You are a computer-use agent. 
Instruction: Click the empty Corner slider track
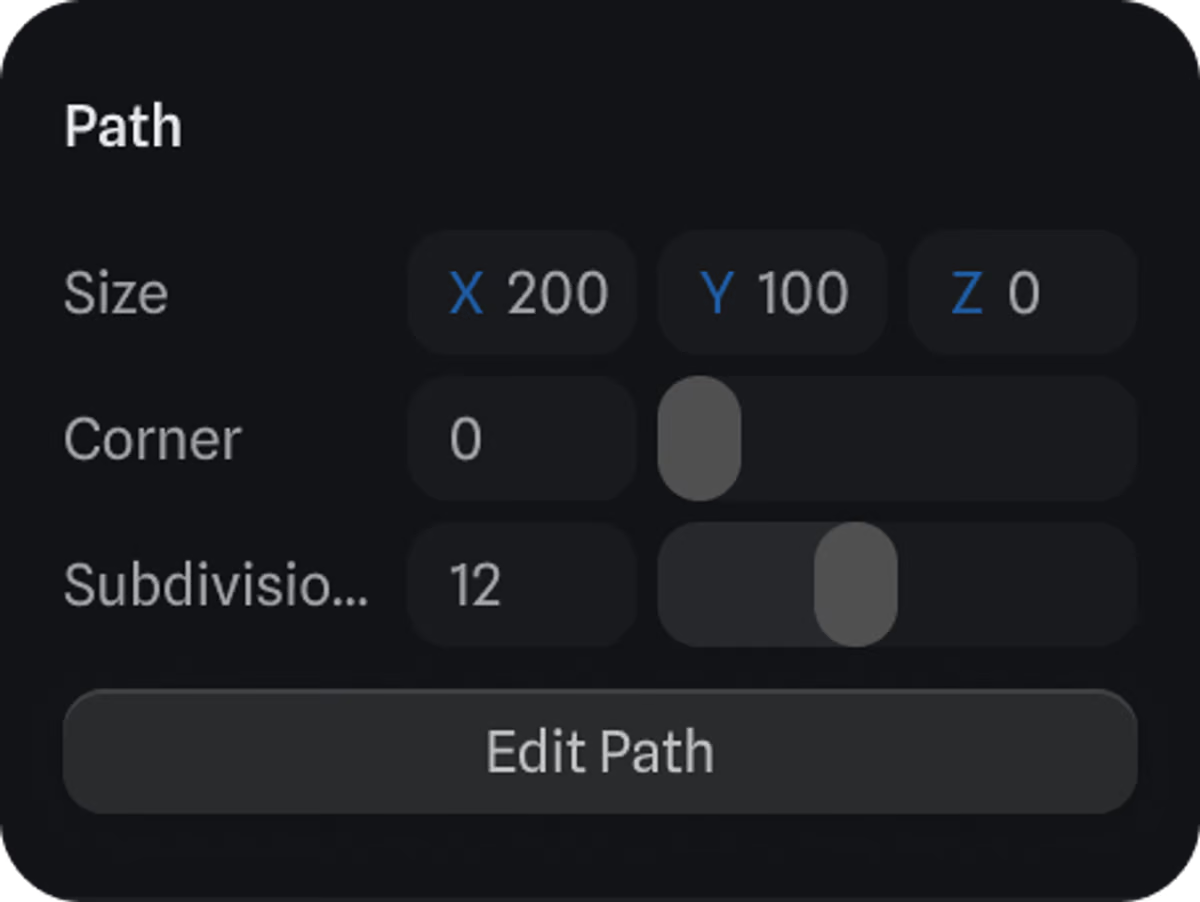click(940, 439)
